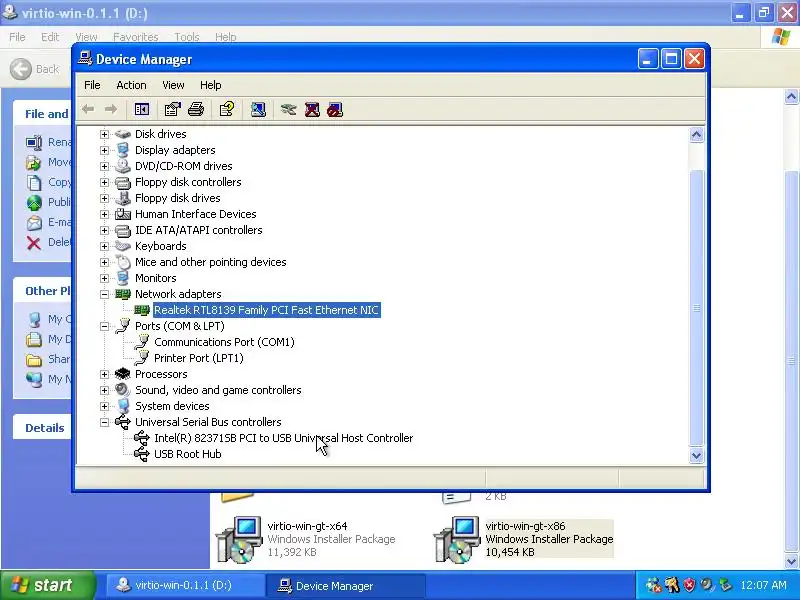
Task: Click the virtio-win-gt-x86 installer icon
Action: [457, 539]
